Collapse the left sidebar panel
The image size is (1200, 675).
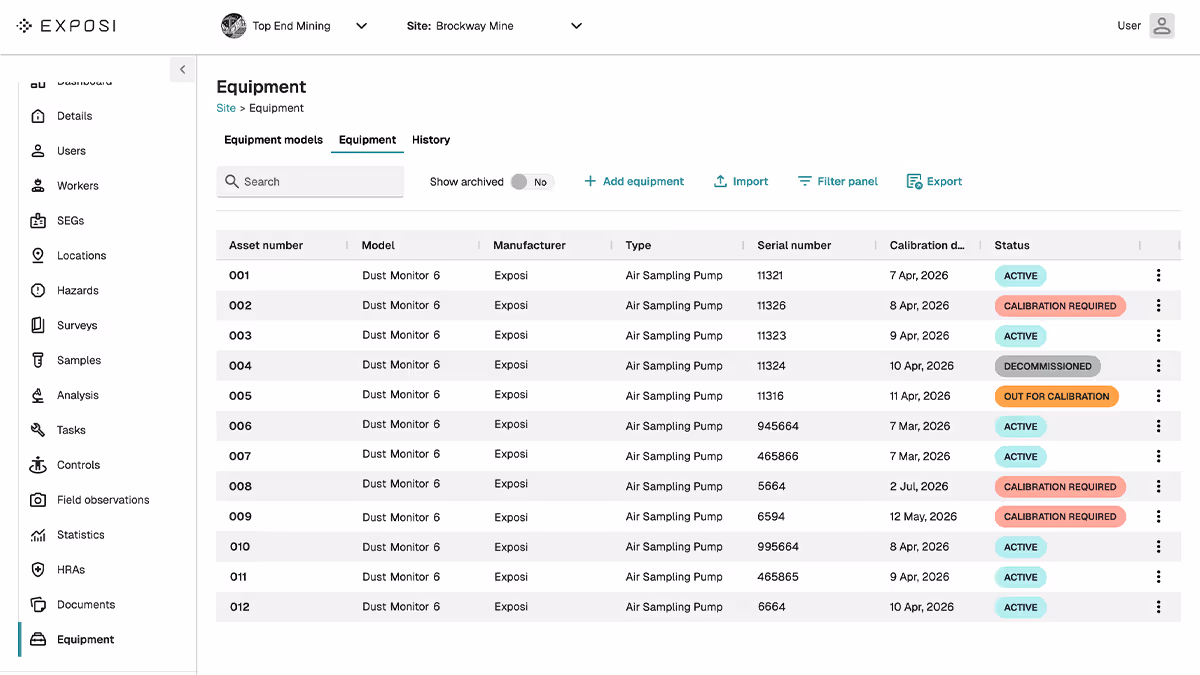[182, 70]
